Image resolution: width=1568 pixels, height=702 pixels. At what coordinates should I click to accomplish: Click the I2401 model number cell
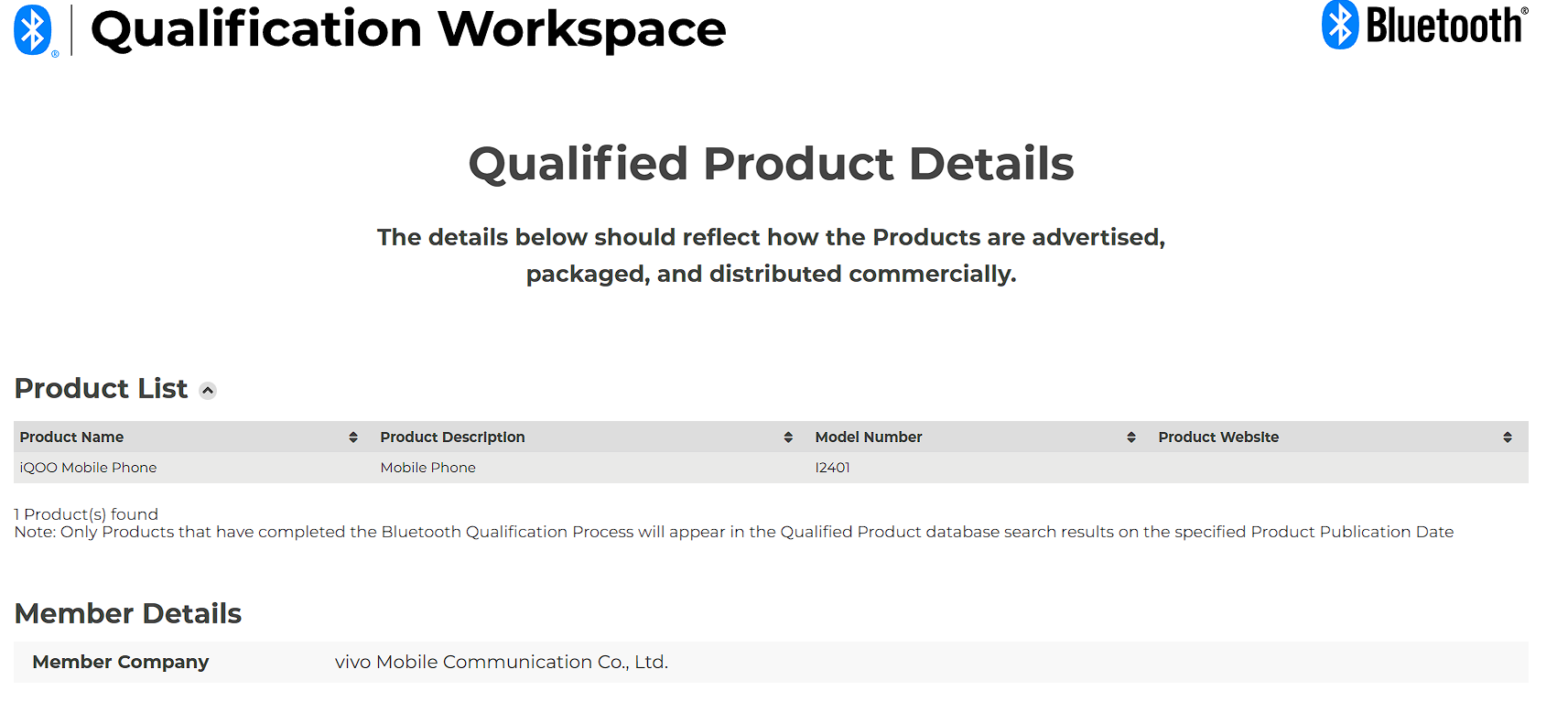coord(832,468)
